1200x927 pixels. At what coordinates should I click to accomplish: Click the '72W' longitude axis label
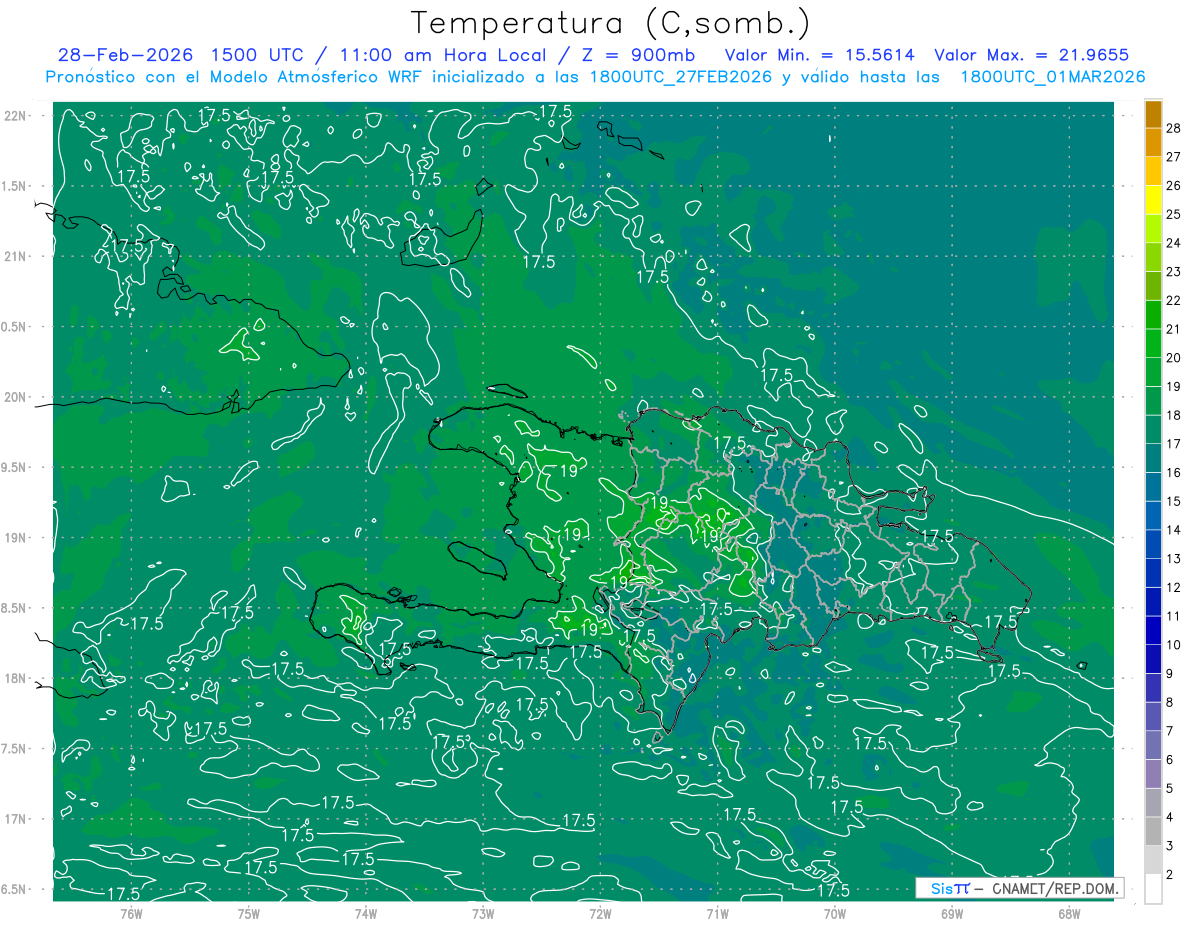(600, 913)
